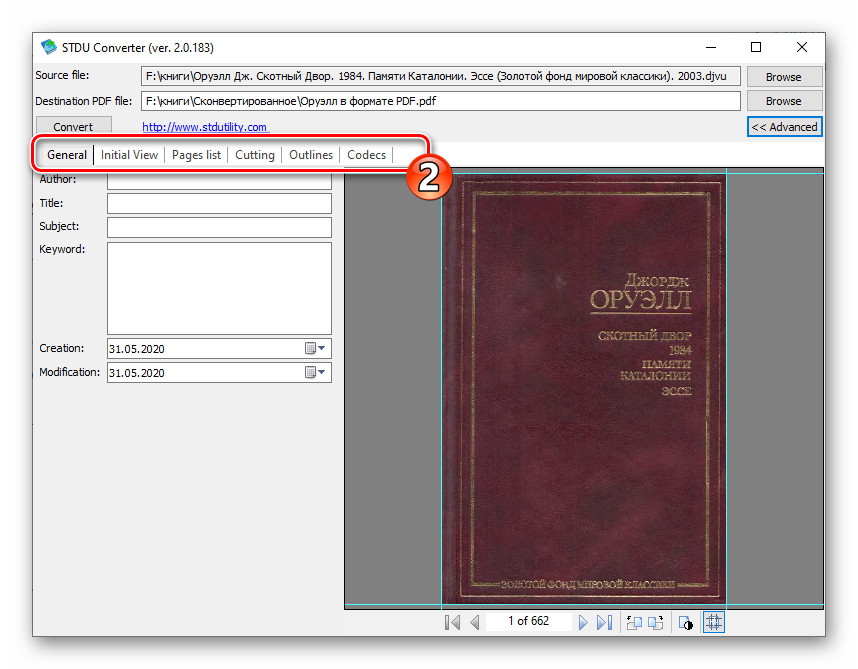Open the Pages list tab
858x669 pixels.
click(196, 155)
